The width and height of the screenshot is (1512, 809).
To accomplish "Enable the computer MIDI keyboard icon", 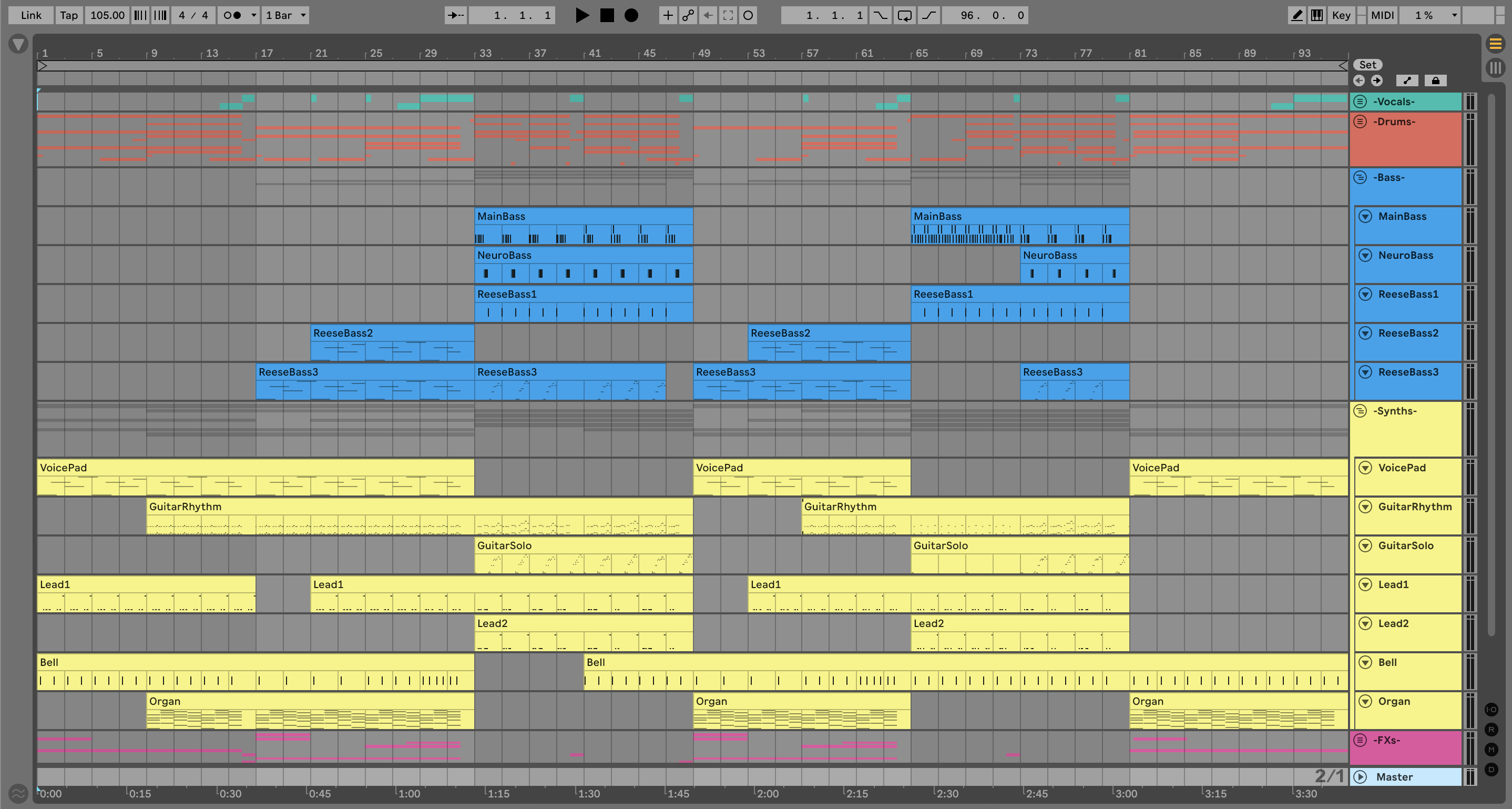I will 1316,15.
